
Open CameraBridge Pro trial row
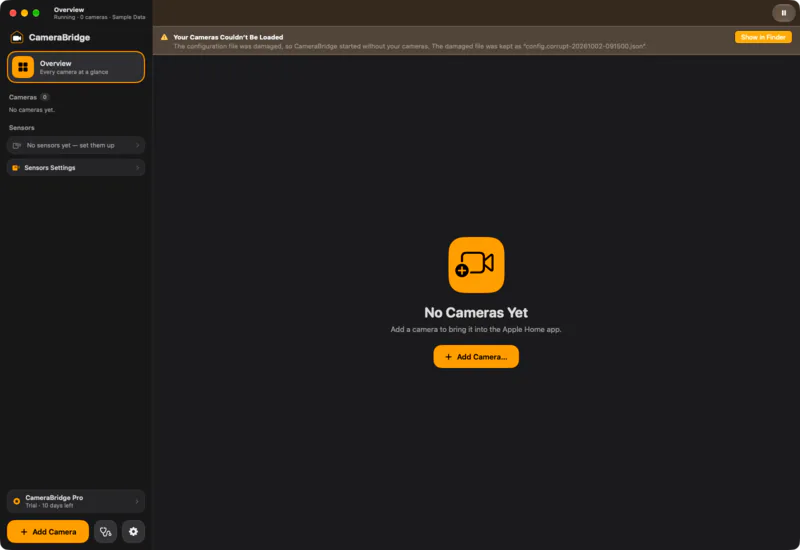click(76, 502)
